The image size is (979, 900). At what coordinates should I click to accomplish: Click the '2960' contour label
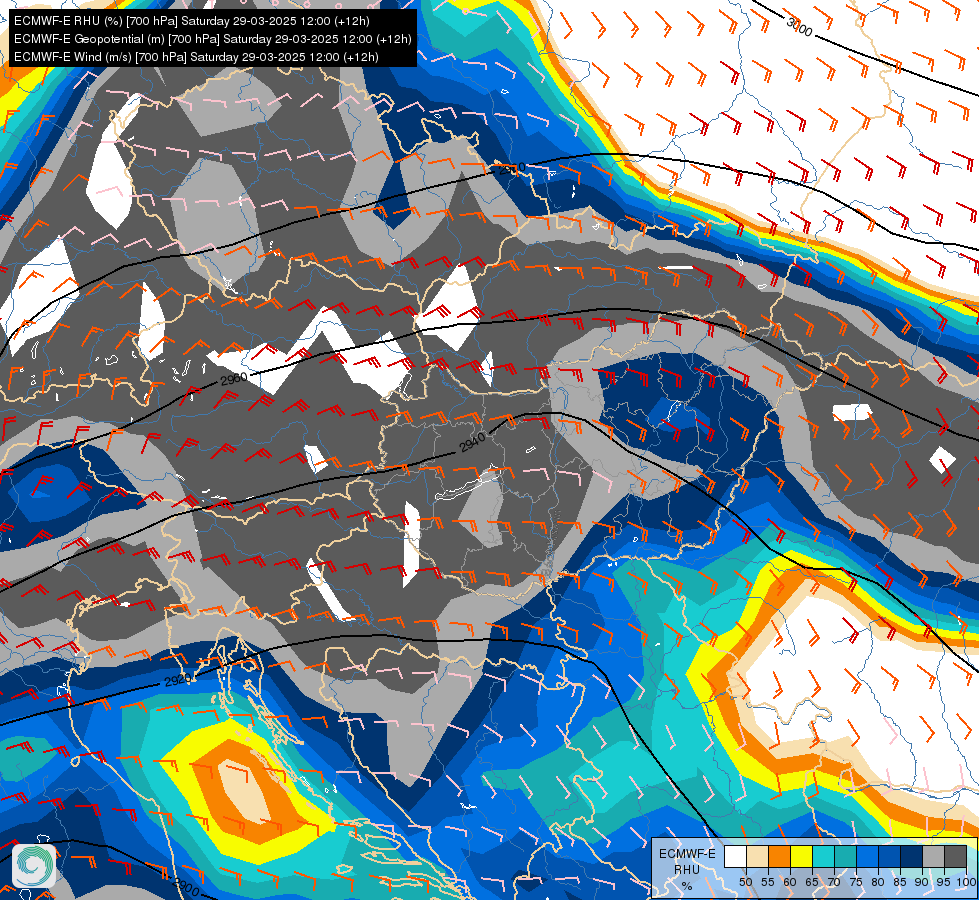pos(234,378)
